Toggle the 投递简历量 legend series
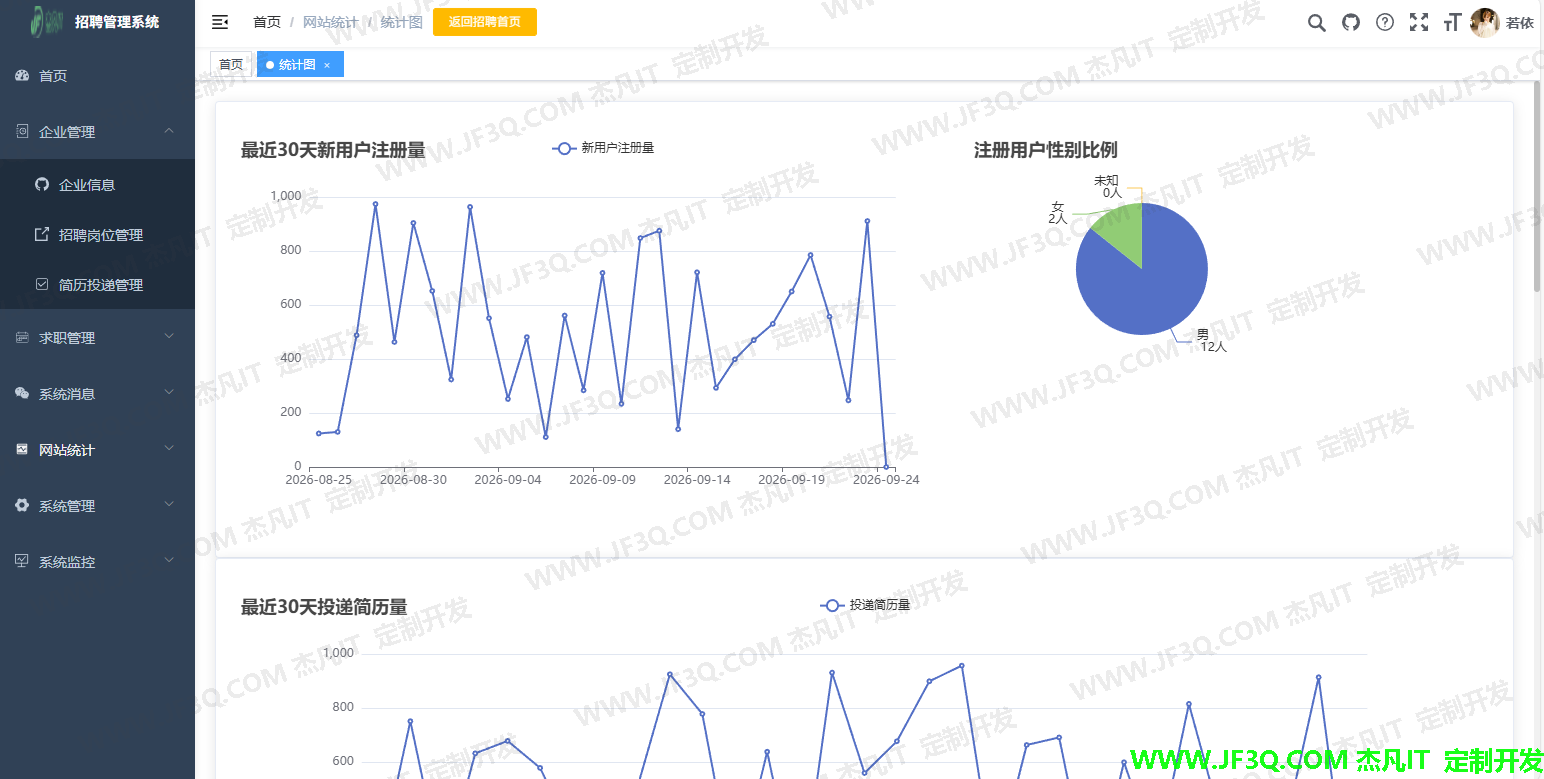Image resolution: width=1544 pixels, height=779 pixels. click(865, 605)
